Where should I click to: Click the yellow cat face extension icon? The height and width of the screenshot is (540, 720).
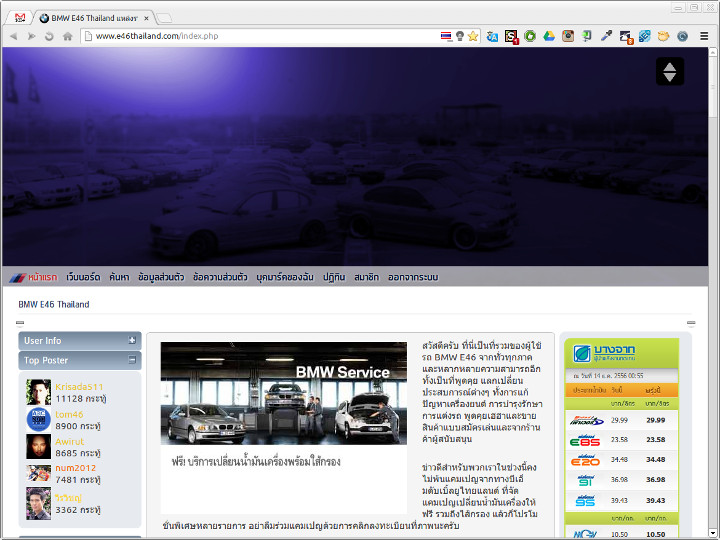[663, 36]
